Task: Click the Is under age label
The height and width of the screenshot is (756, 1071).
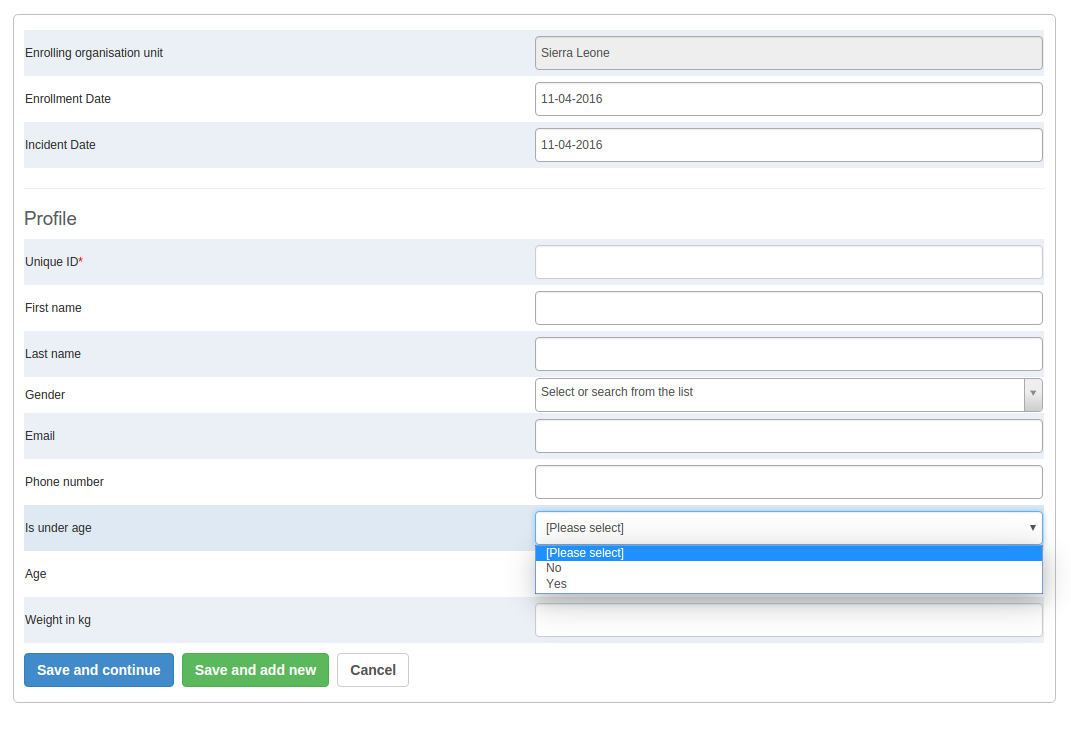Action: click(x=58, y=528)
